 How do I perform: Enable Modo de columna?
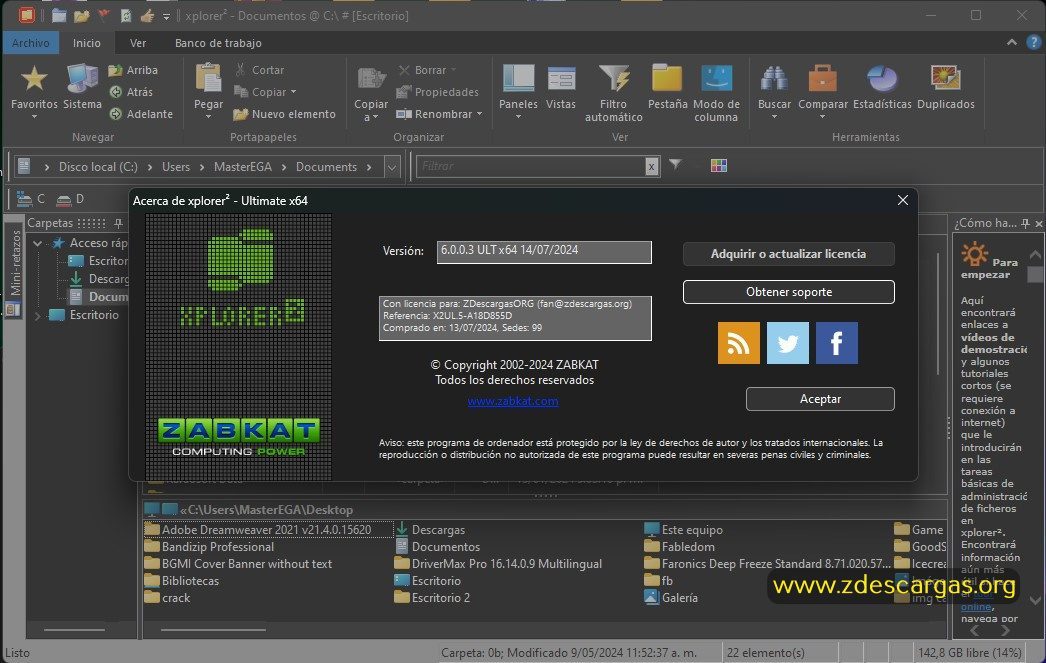[x=716, y=93]
